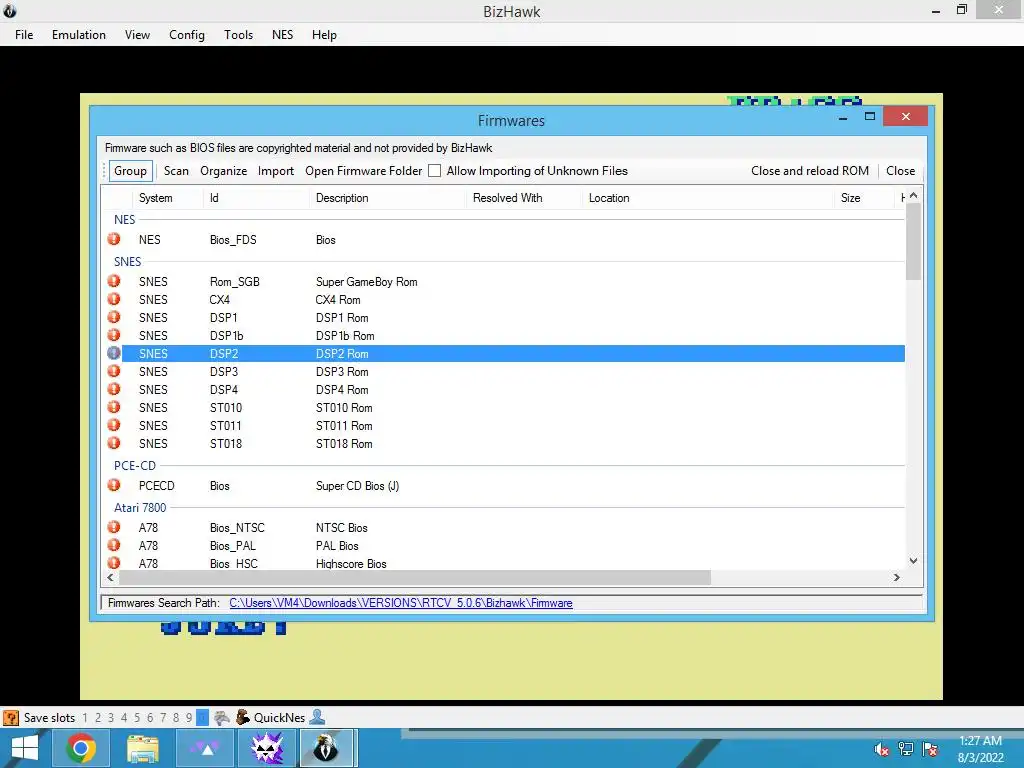
Task: Click the status icon for the DSP3 row
Action: (114, 371)
